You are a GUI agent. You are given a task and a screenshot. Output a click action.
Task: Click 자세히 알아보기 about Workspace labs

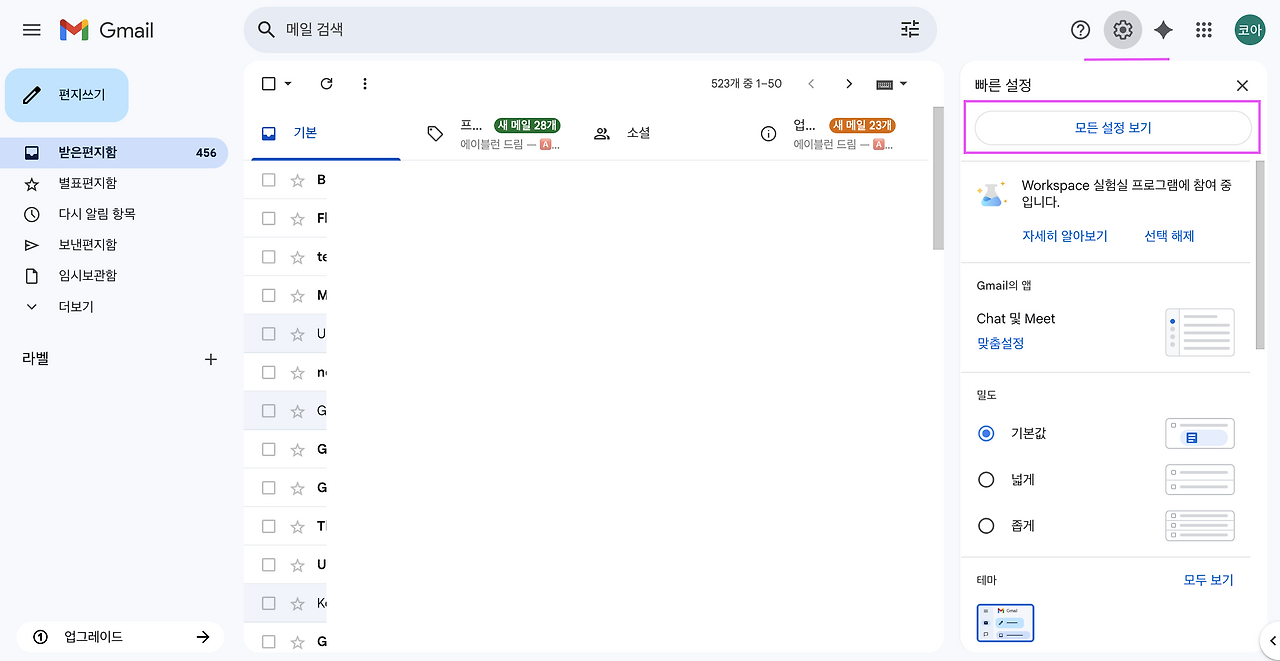[x=1065, y=235]
